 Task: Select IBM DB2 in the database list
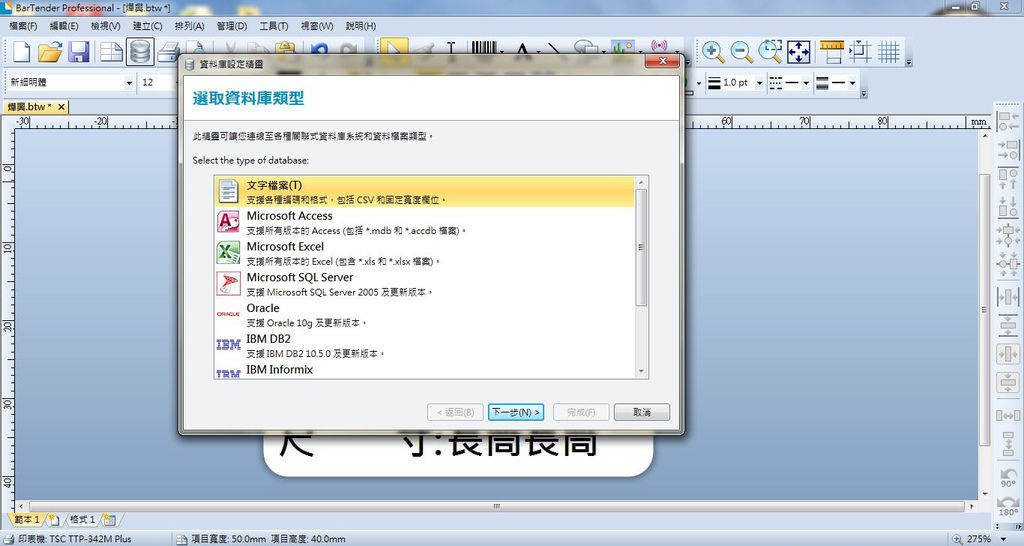click(x=424, y=345)
